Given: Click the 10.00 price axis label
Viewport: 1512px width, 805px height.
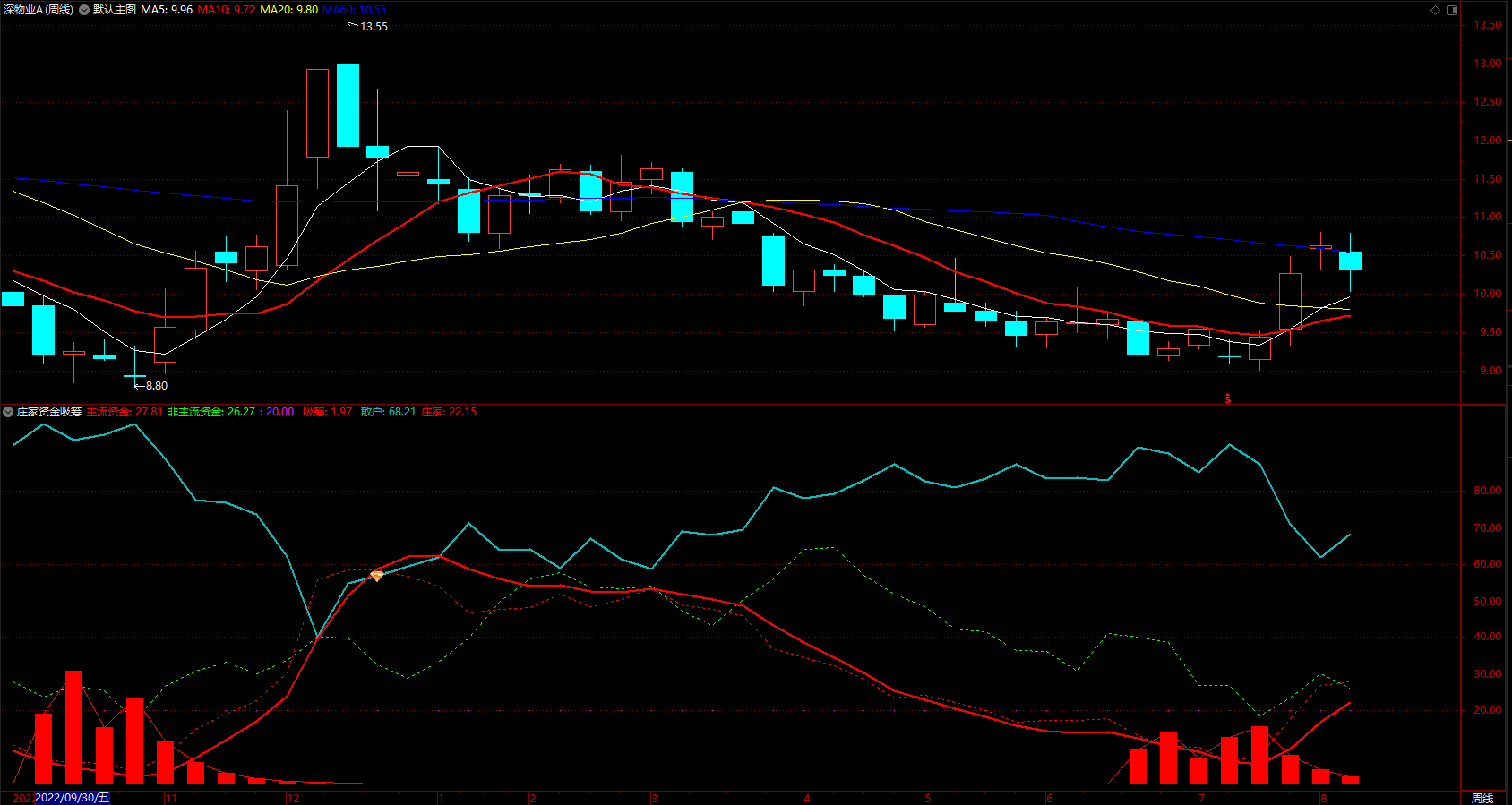Looking at the screenshot, I should (1488, 294).
